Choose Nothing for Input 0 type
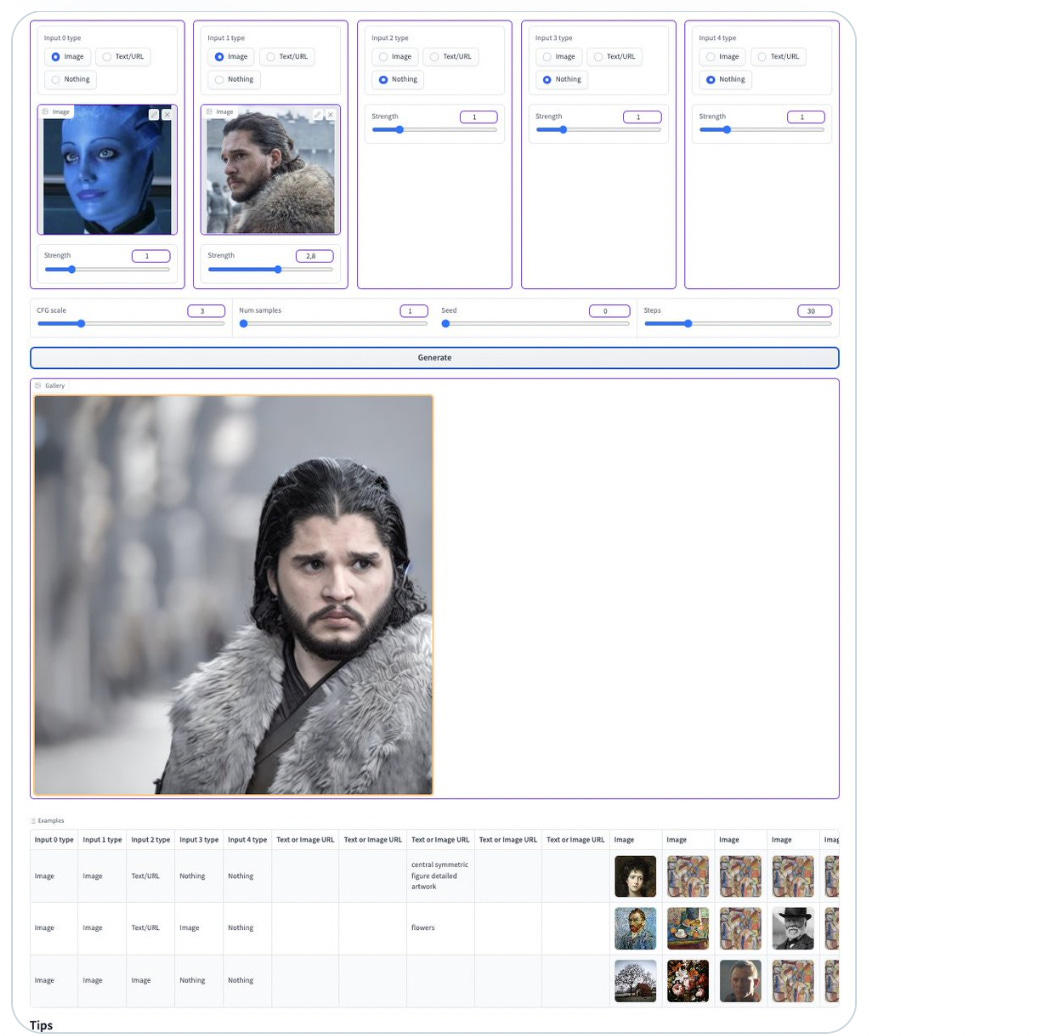This screenshot has height=1036, width=1058. [70, 80]
